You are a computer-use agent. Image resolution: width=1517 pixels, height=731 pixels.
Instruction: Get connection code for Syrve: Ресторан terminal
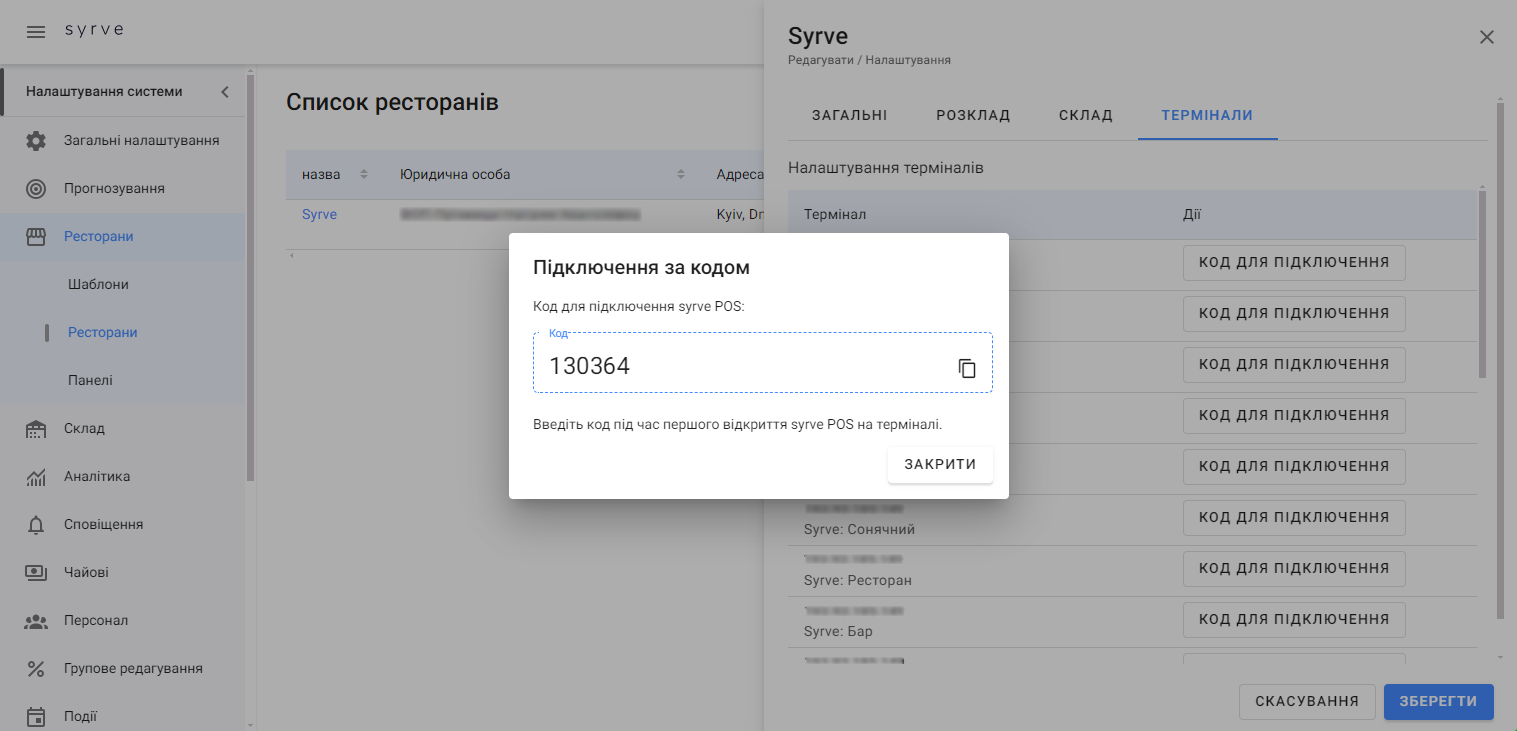1294,569
